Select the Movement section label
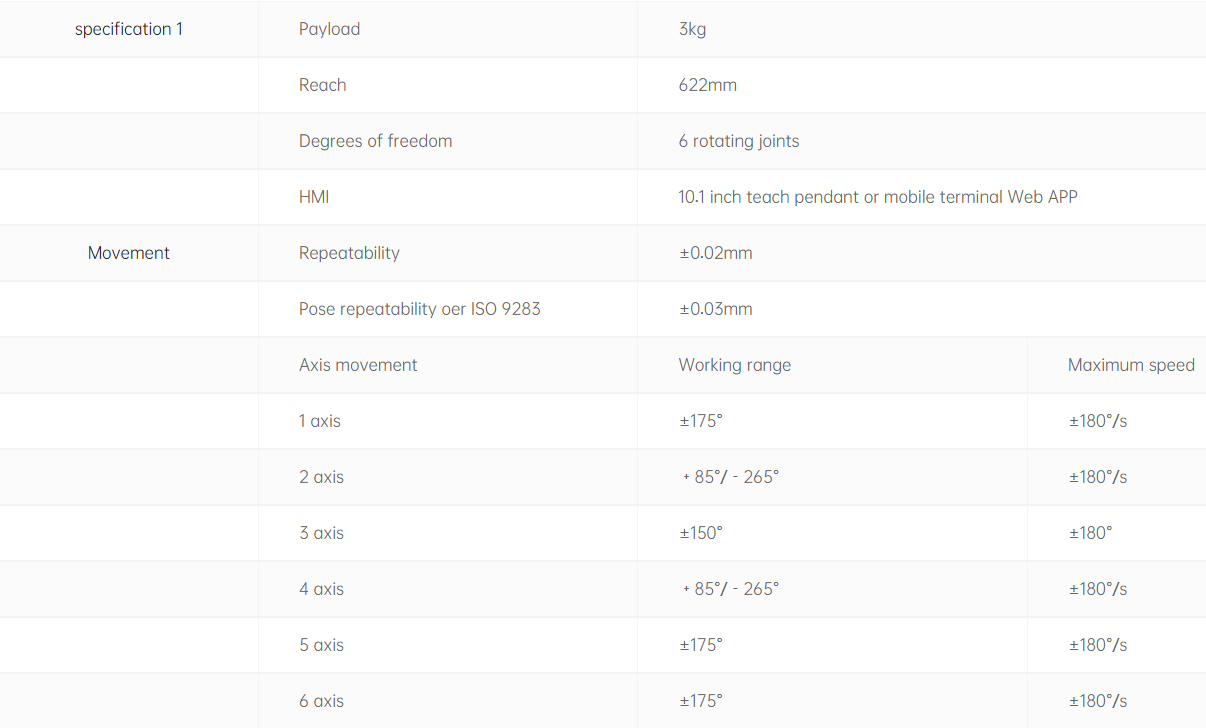 point(129,253)
